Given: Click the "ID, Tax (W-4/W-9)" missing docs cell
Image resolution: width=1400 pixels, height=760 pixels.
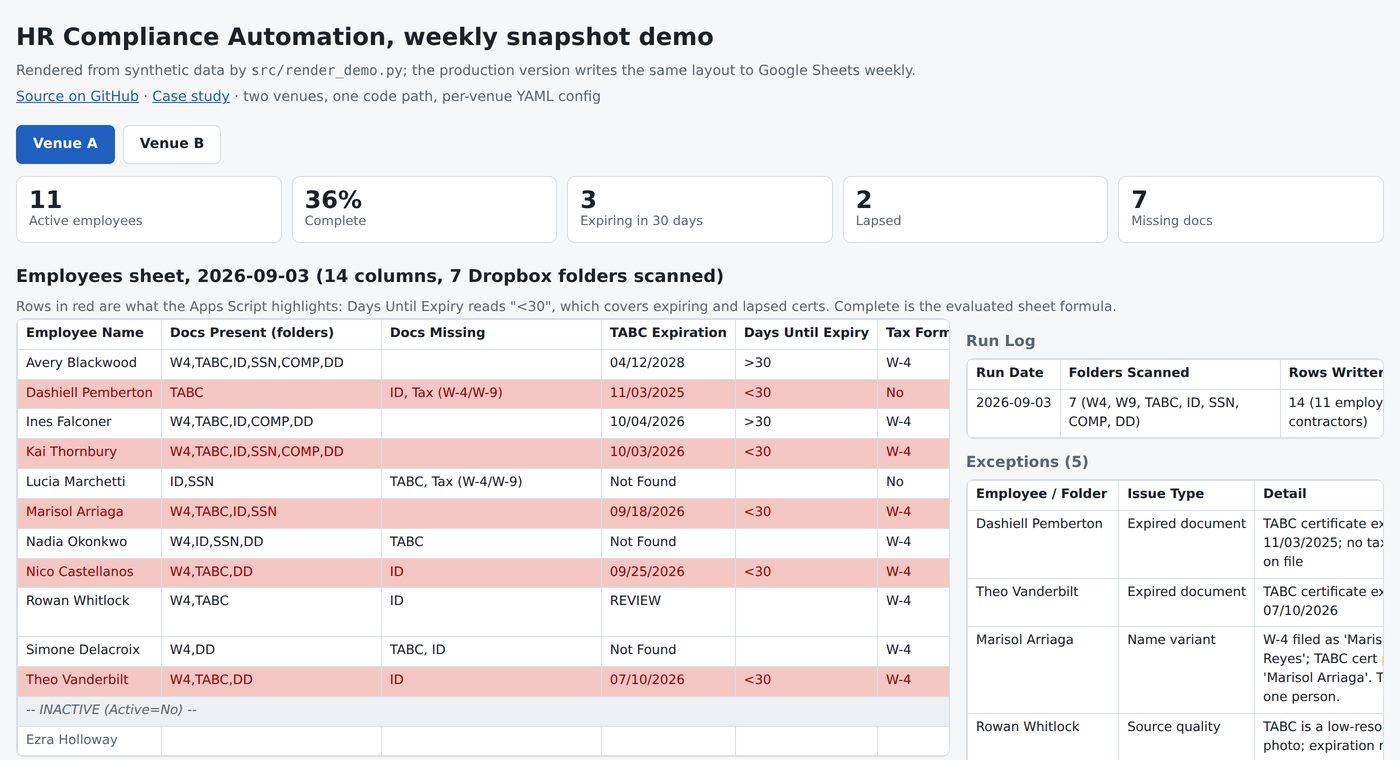Looking at the screenshot, I should (x=491, y=394).
